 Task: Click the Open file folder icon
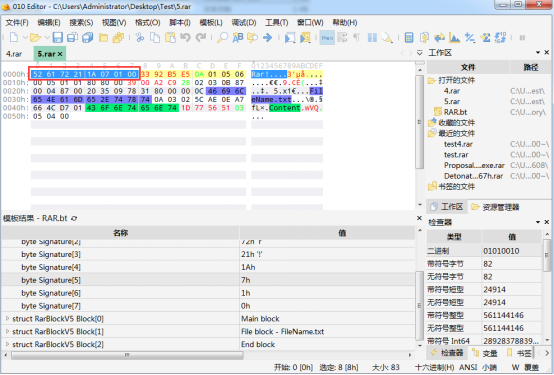[x=35, y=37]
